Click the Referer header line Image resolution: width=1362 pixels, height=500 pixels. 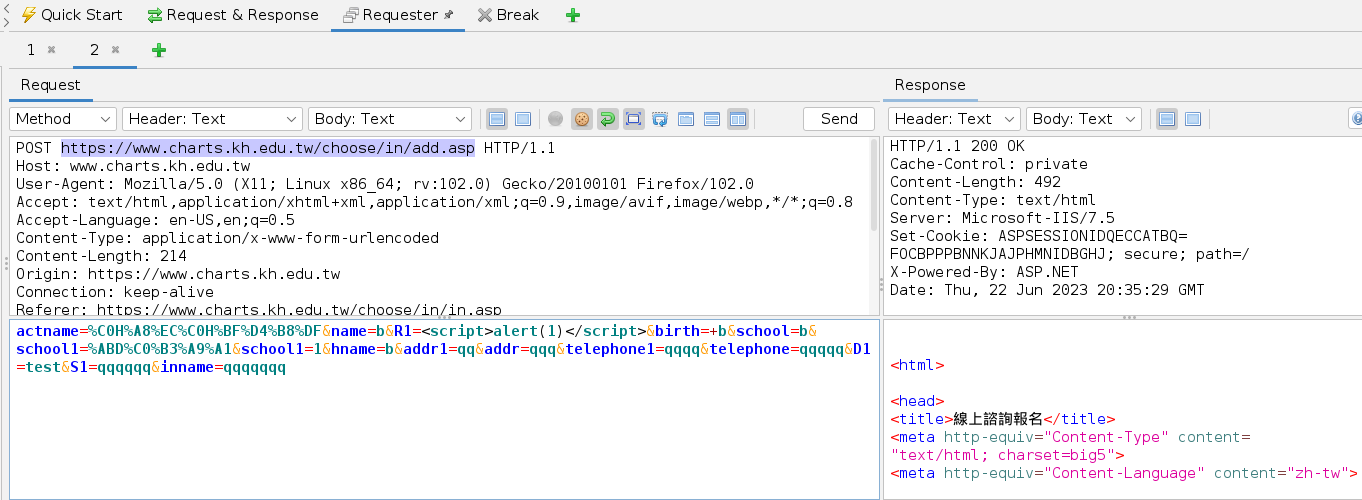click(259, 310)
